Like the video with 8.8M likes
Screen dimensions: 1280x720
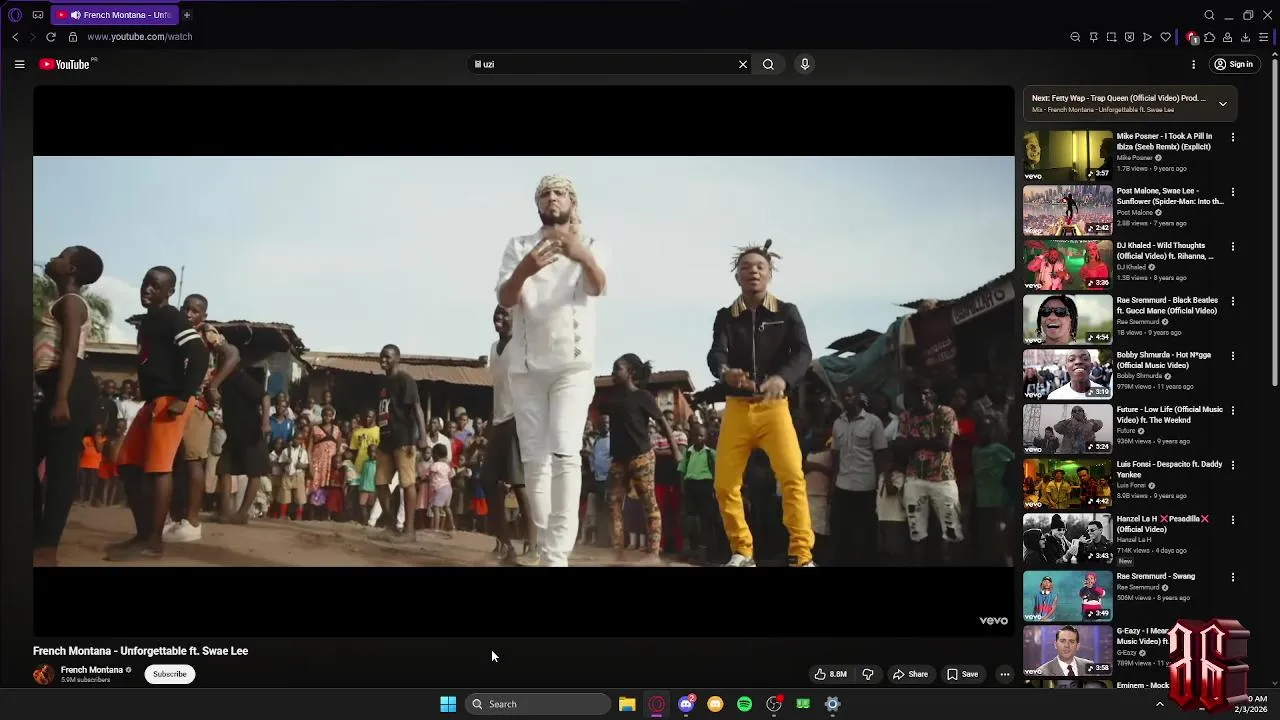tap(831, 674)
